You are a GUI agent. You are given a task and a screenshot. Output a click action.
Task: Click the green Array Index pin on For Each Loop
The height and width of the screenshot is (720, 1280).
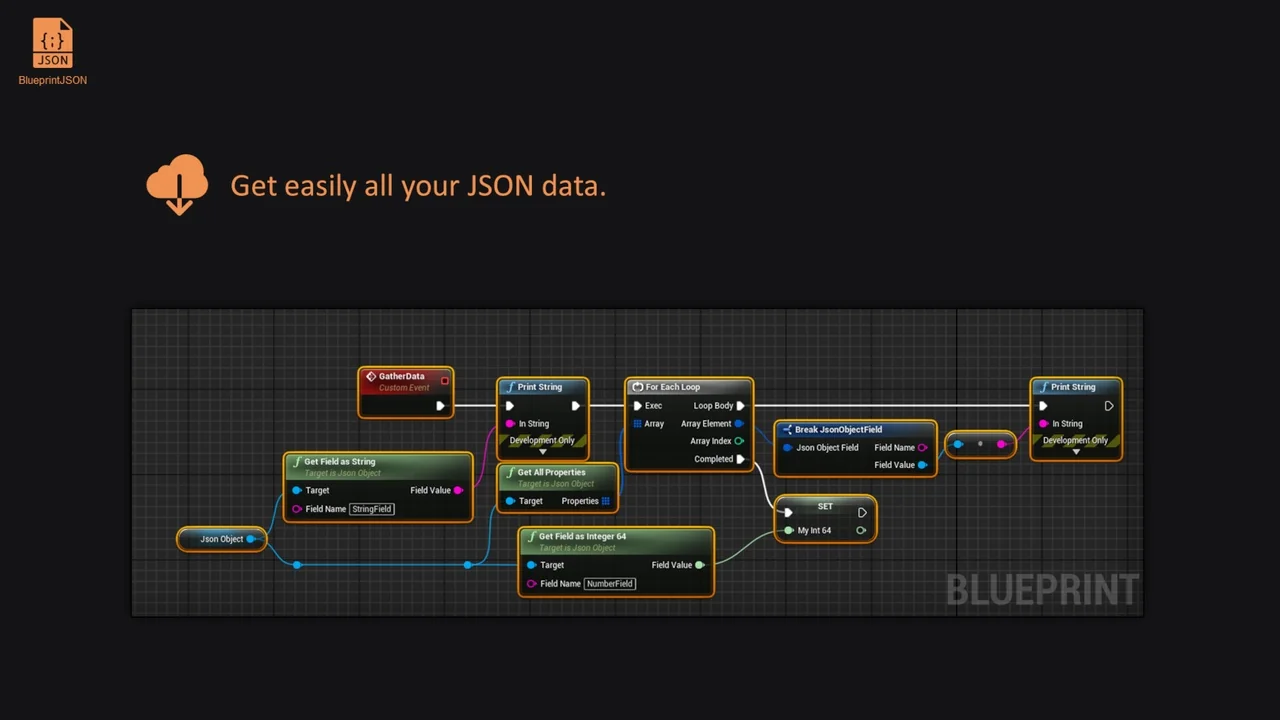pos(739,441)
